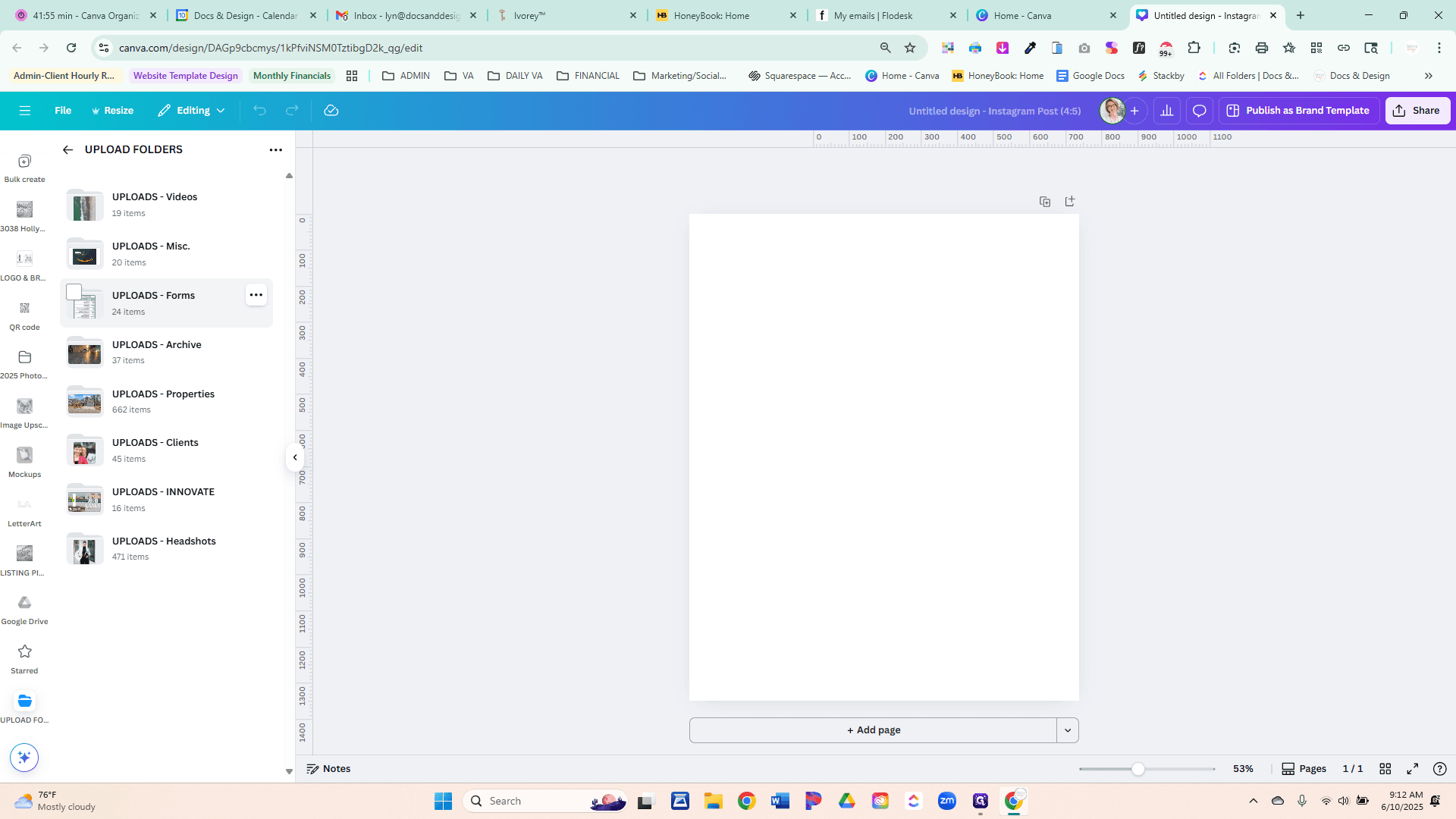
Task: Expand the Add page options arrow
Action: 1068,730
